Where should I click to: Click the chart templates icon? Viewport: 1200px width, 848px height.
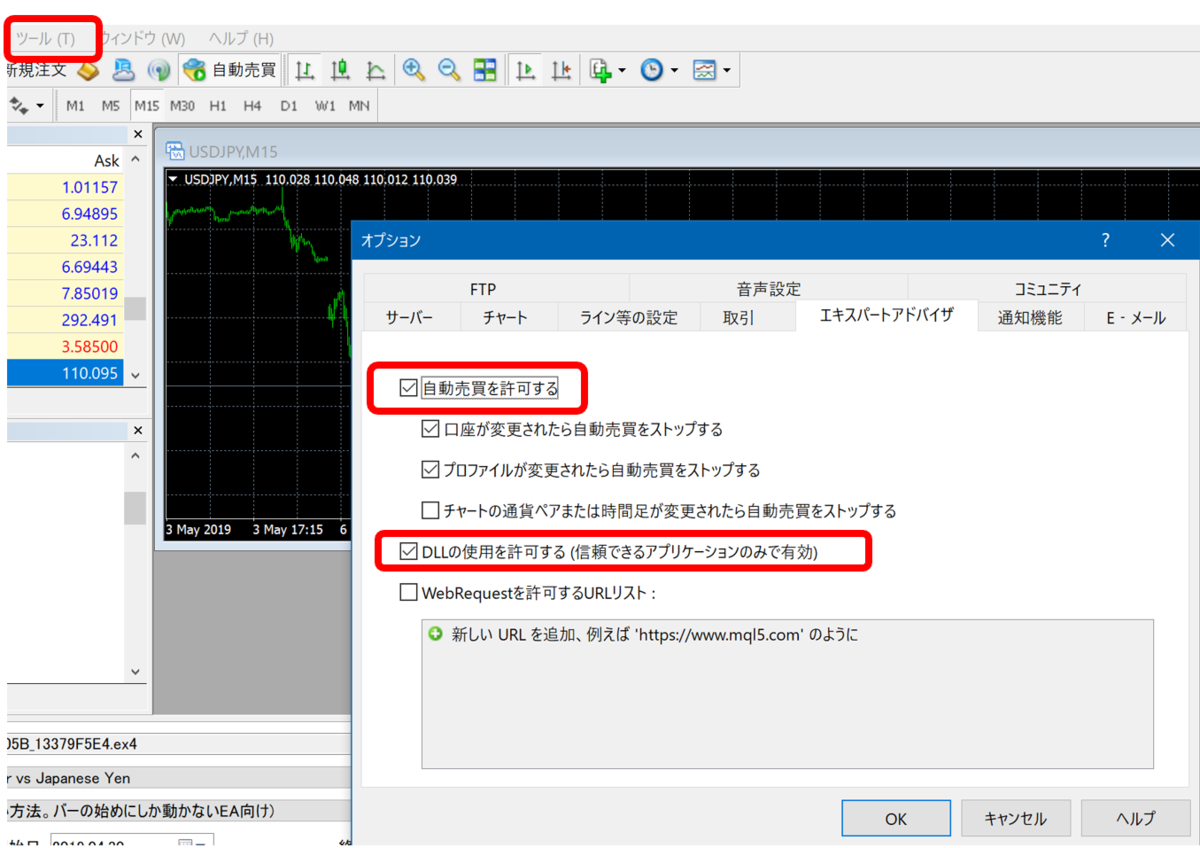[x=705, y=71]
